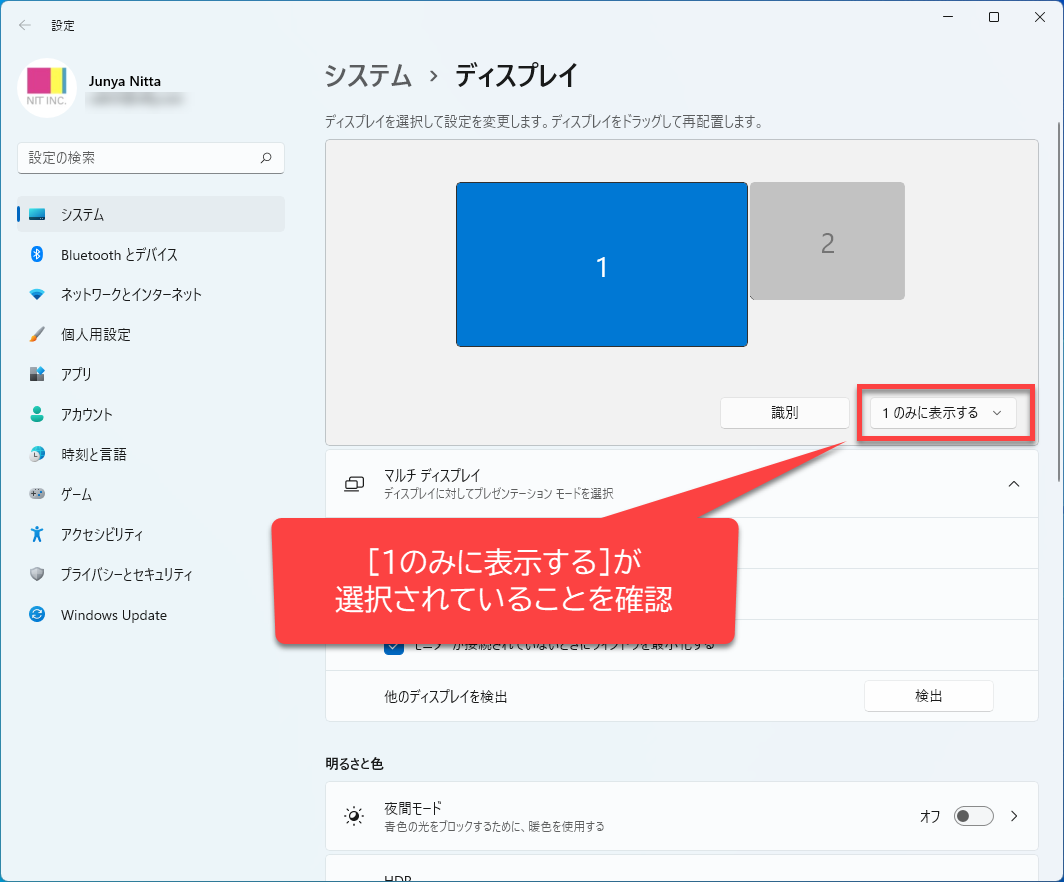Toggle the minimize windows checkbox
This screenshot has height=882, width=1064.
point(394,646)
